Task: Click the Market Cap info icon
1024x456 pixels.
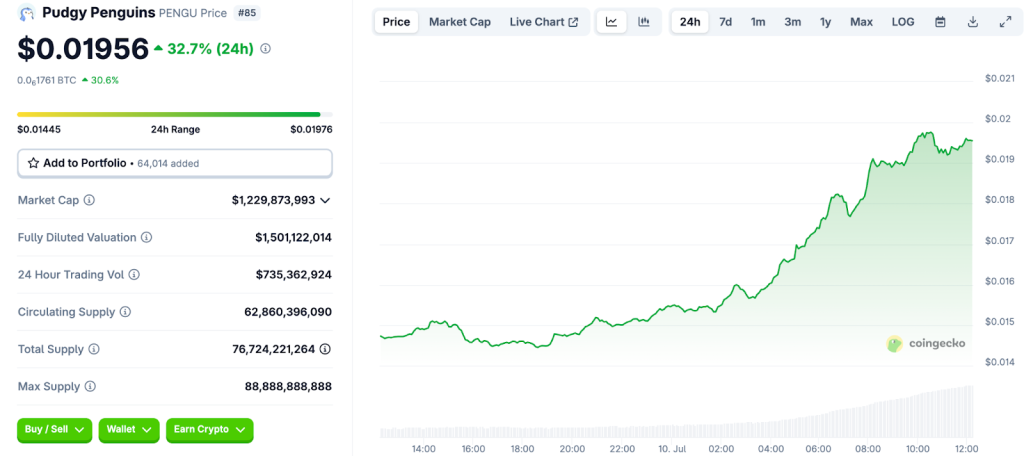Action: point(89,200)
